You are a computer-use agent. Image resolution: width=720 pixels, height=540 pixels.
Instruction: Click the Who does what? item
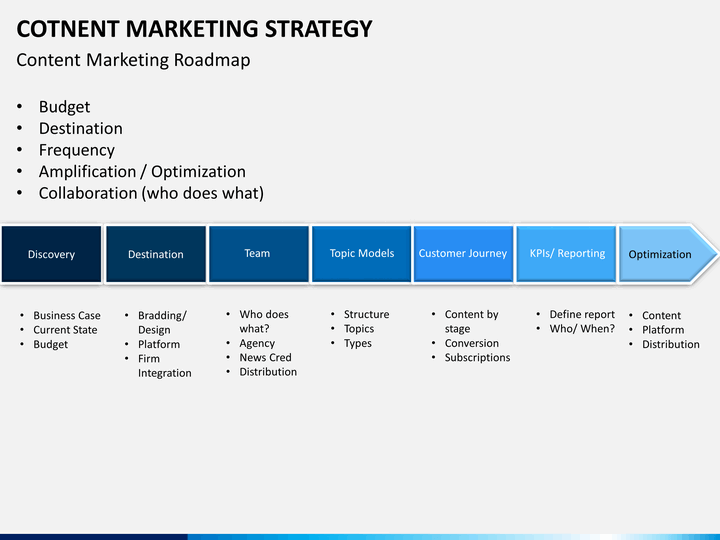264,321
